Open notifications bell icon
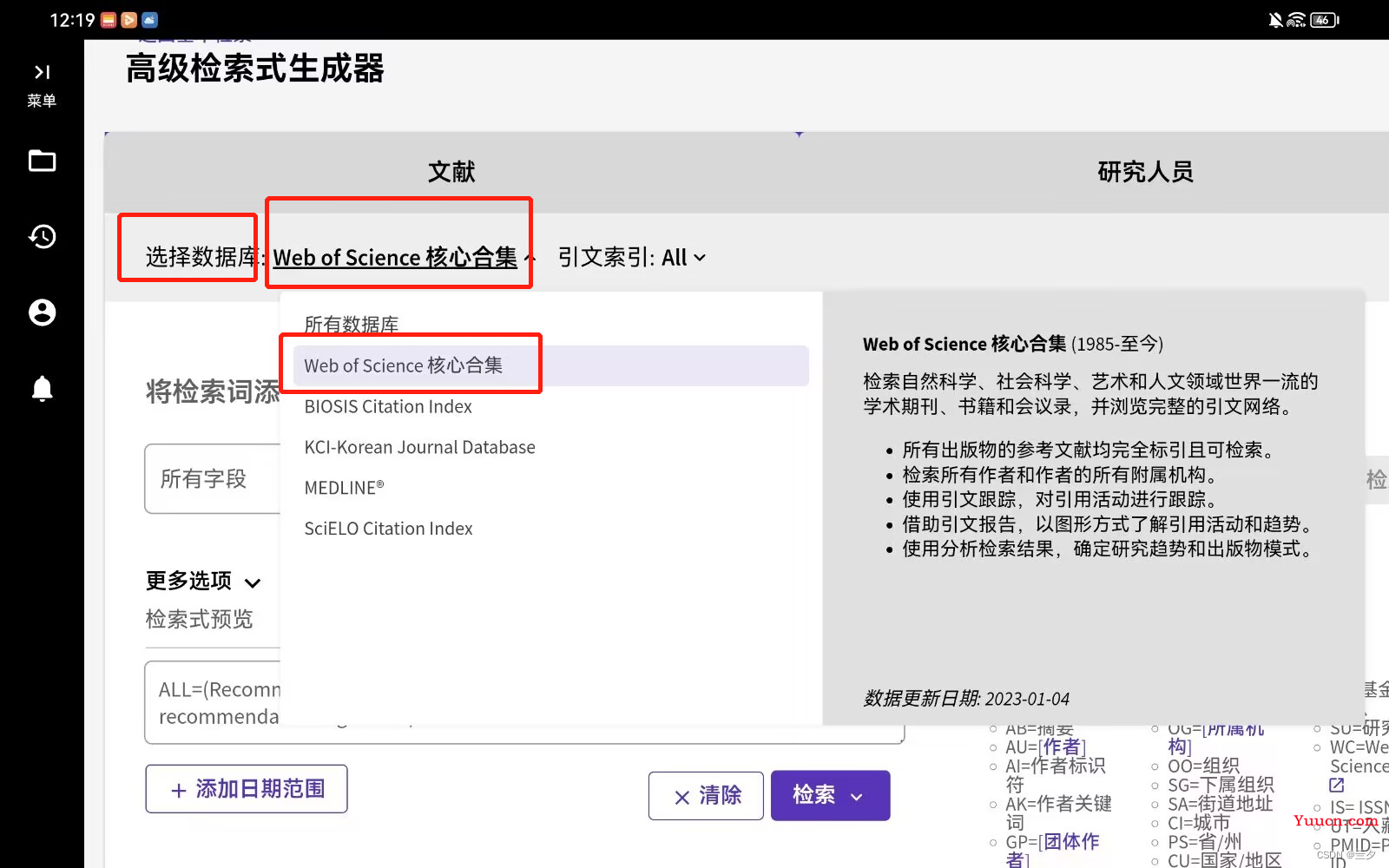This screenshot has width=1389, height=868. (42, 388)
